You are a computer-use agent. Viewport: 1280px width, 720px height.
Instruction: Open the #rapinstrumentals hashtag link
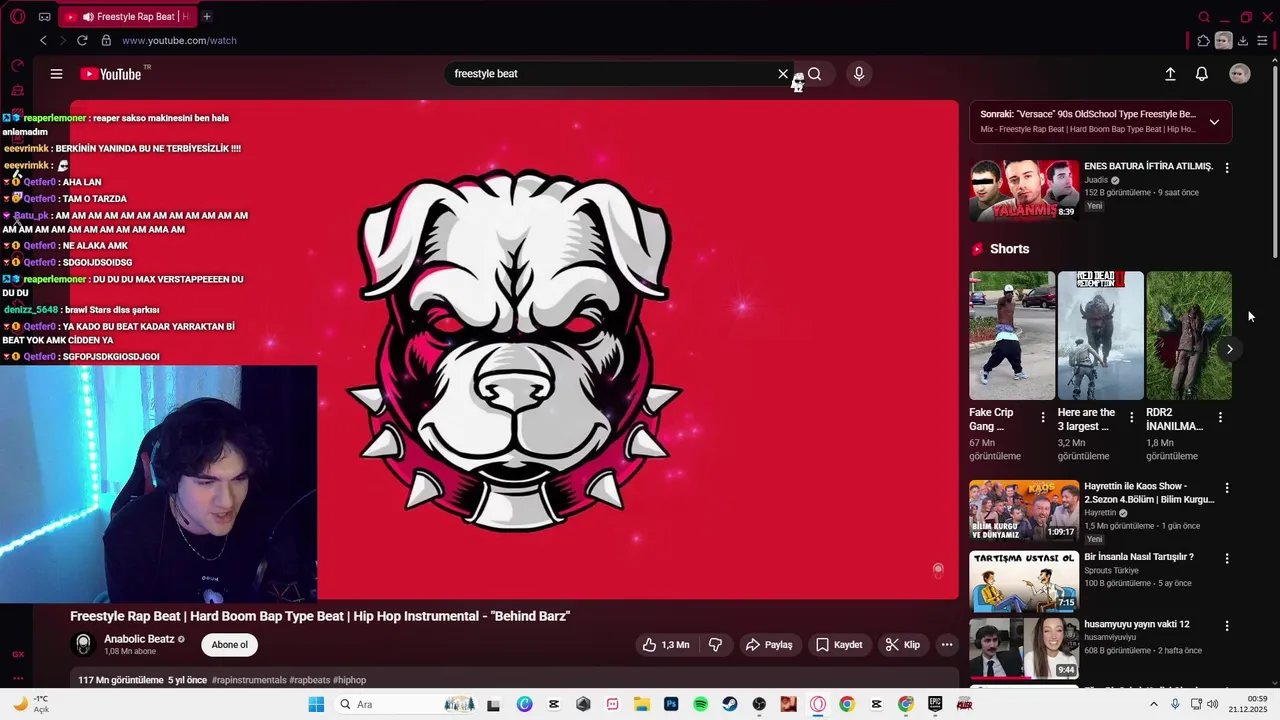(249, 680)
